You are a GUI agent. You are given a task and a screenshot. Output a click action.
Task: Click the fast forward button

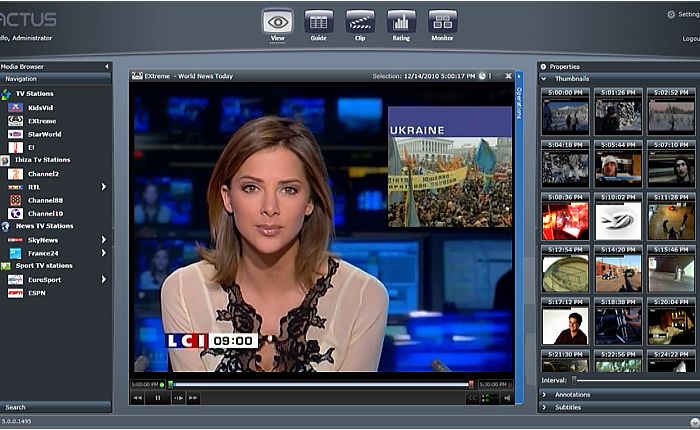[x=193, y=397]
